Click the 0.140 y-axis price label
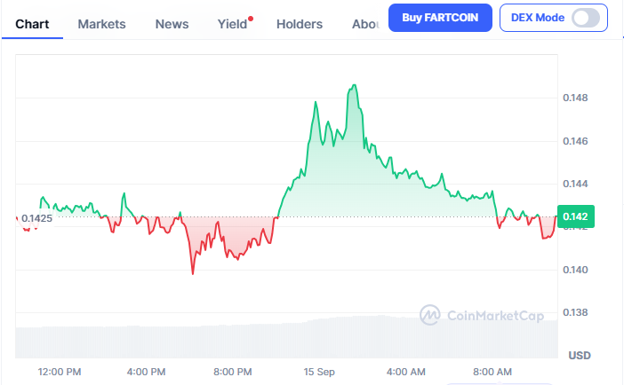This screenshot has width=624, height=385. [x=575, y=270]
